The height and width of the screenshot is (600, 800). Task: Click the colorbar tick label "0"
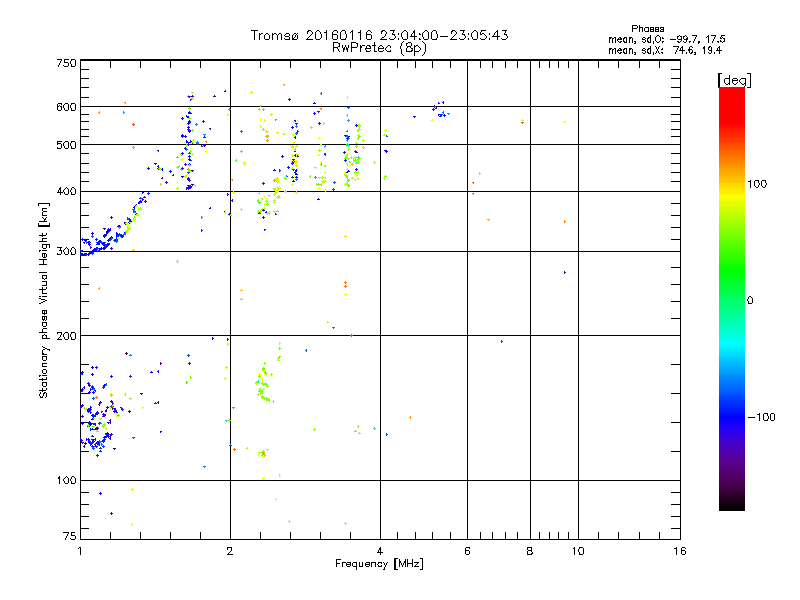coord(750,301)
